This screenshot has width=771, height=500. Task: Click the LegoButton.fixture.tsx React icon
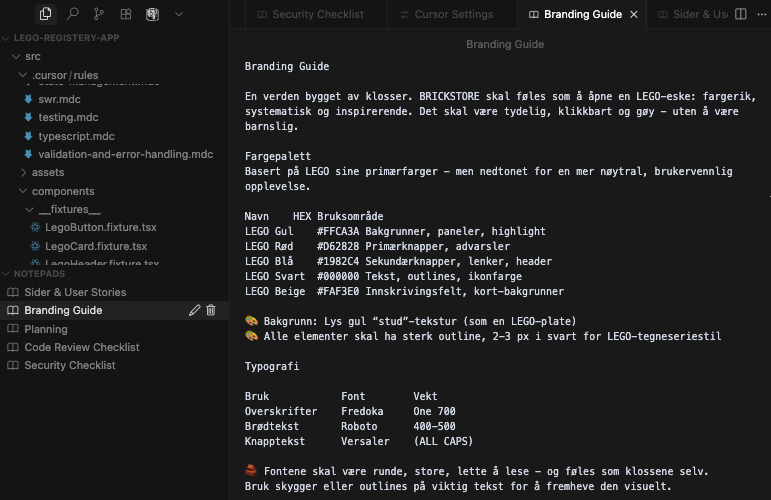pyautogui.click(x=35, y=227)
